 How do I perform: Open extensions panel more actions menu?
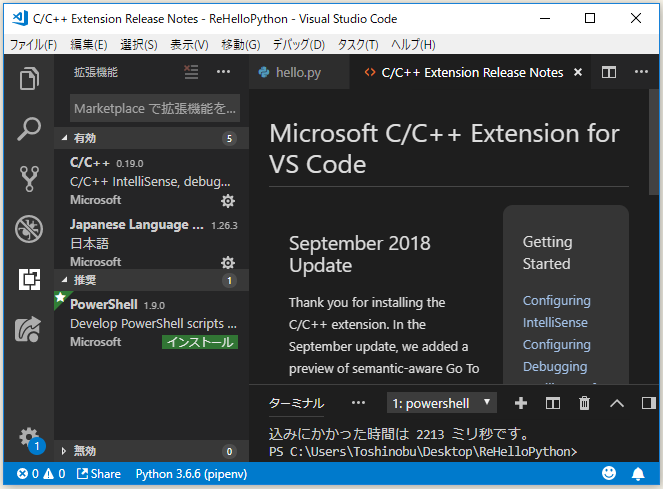(223, 72)
